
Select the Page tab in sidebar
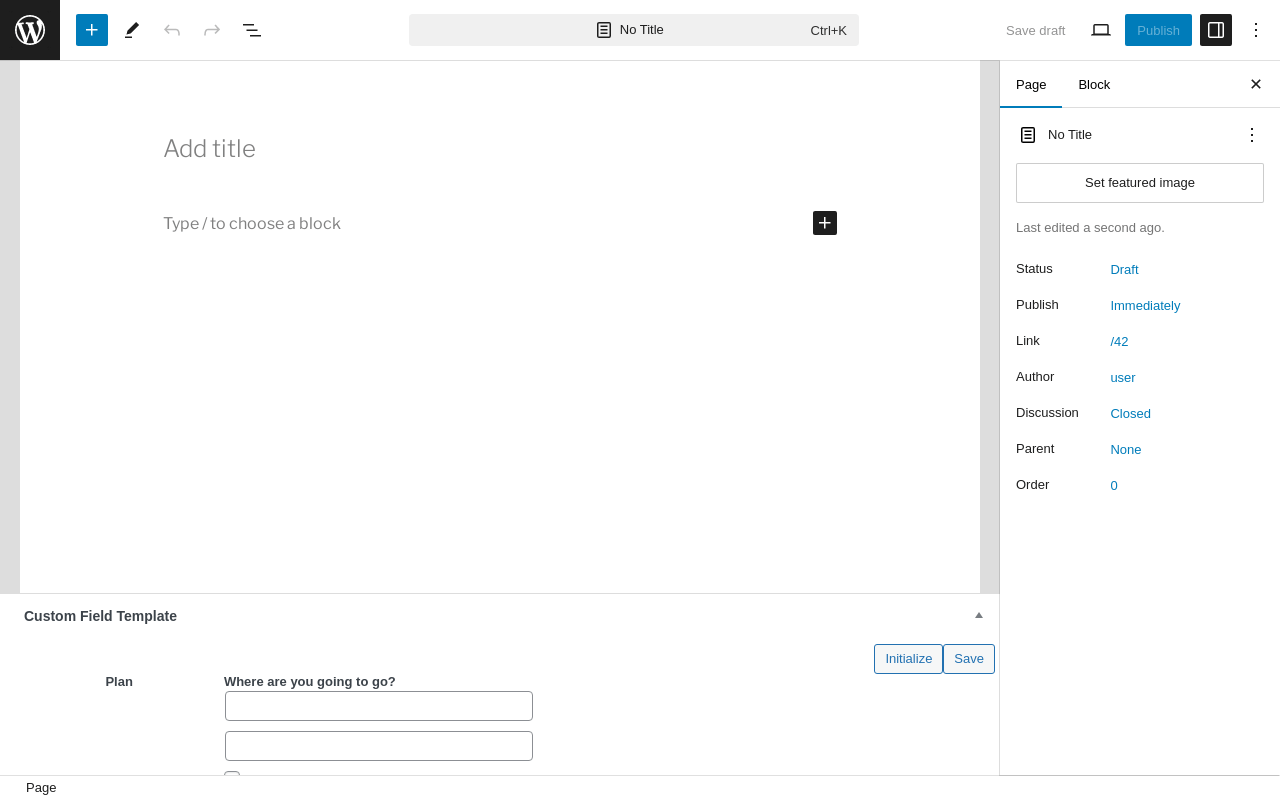[x=1031, y=85]
